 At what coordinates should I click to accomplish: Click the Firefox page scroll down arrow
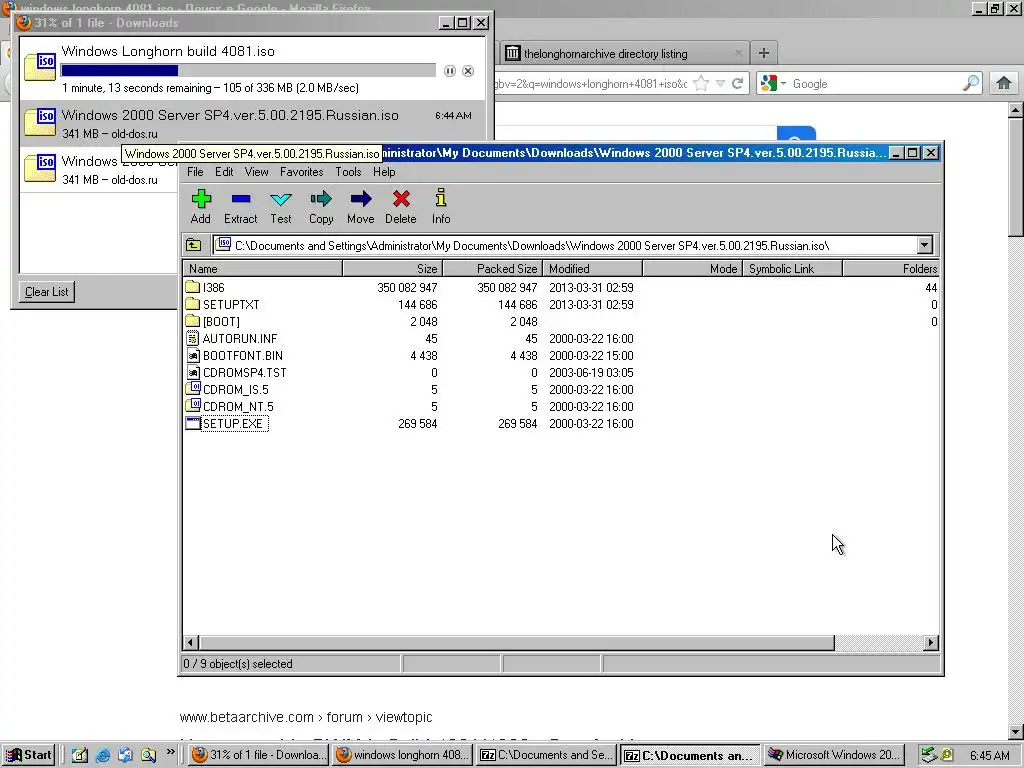point(1016,731)
